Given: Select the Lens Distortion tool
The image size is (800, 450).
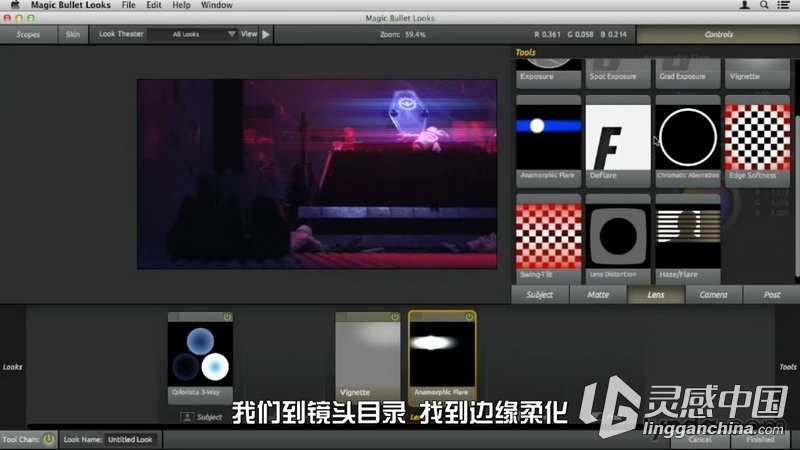Looking at the screenshot, I should pos(618,239).
